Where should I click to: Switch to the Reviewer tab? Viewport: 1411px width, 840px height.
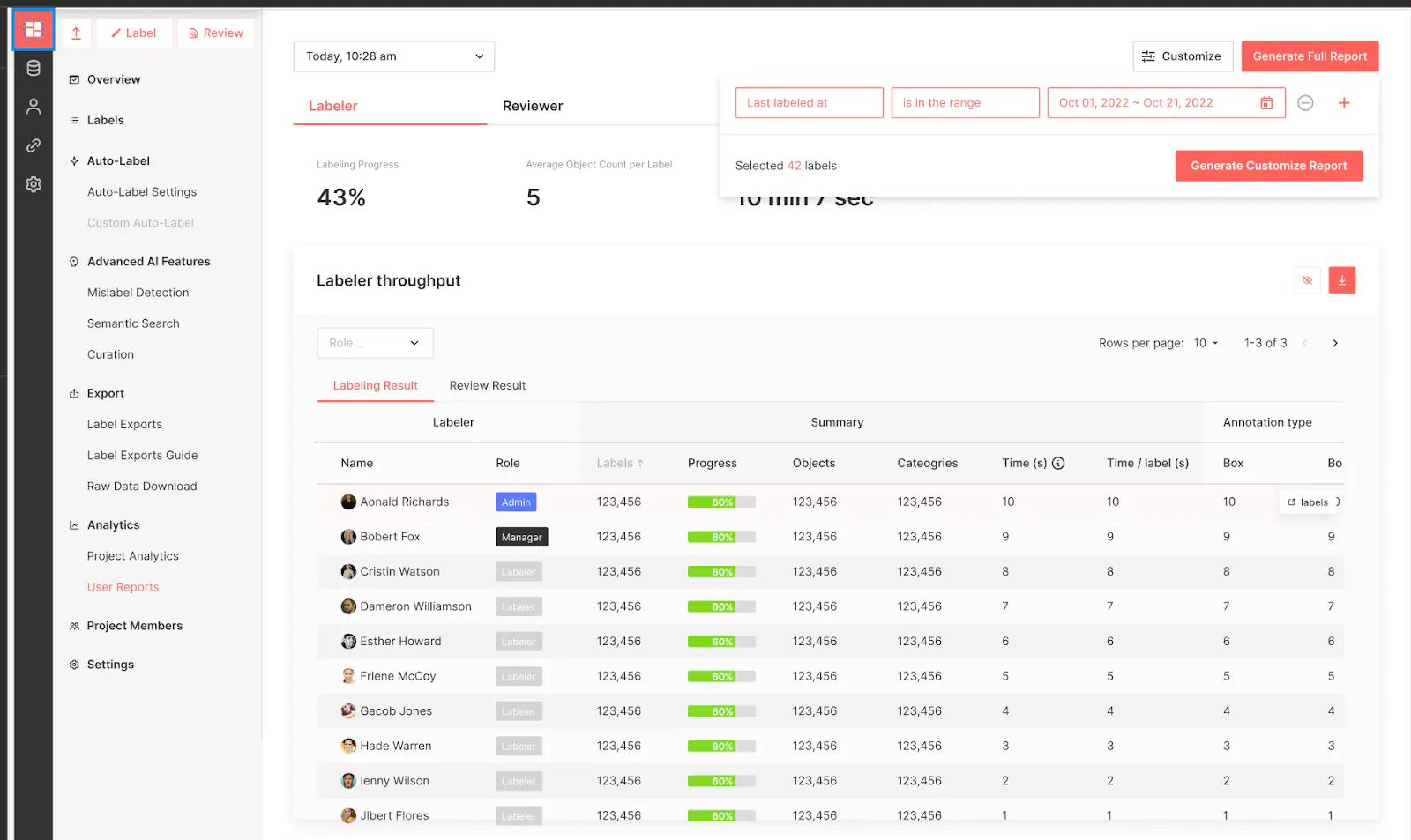pos(532,106)
